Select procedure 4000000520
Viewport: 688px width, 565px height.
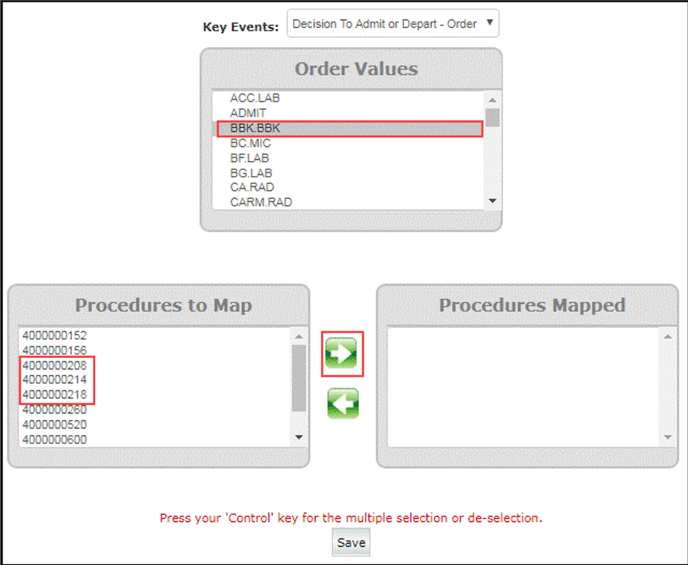(155, 425)
